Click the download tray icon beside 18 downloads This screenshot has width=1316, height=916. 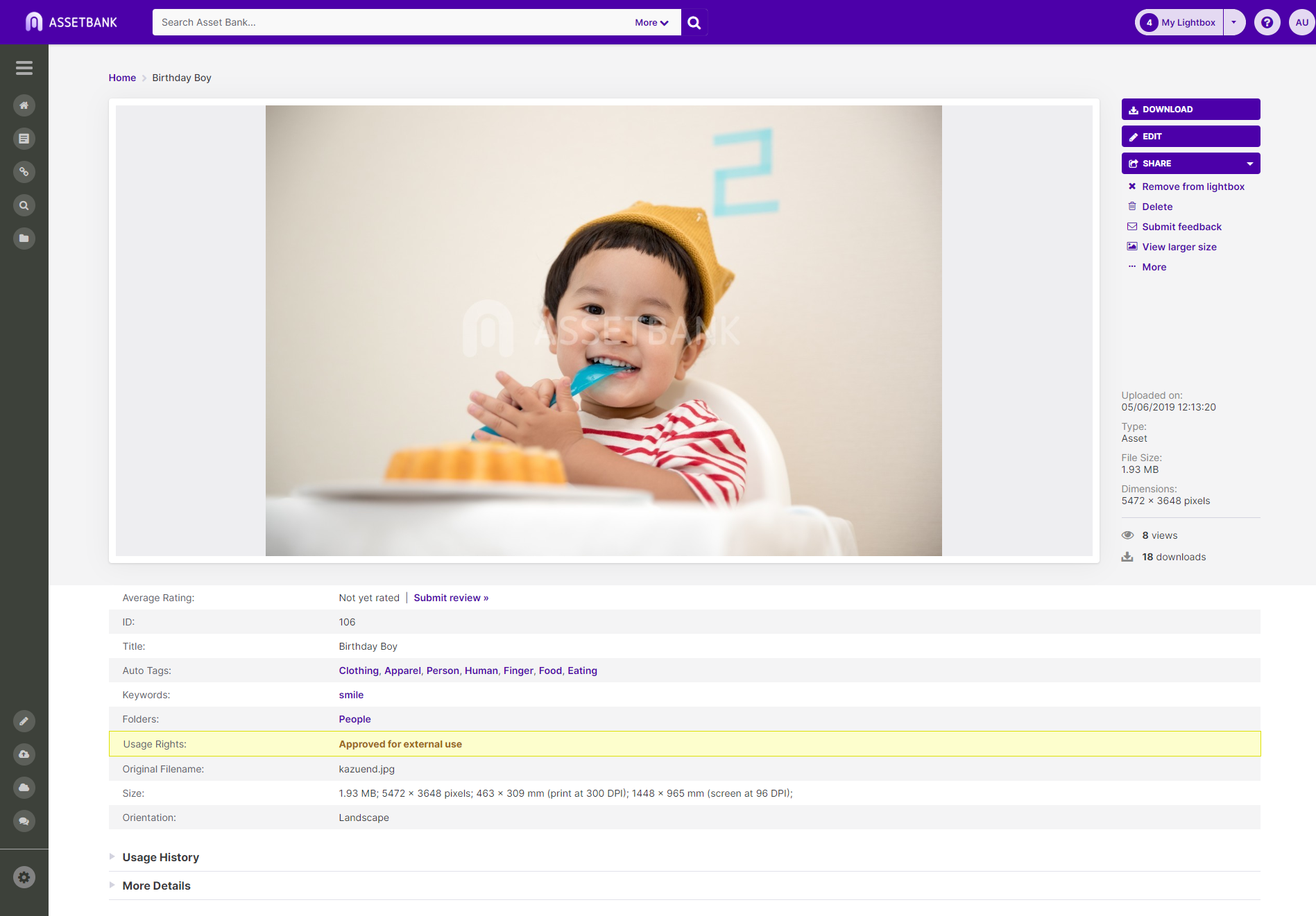click(x=1128, y=557)
